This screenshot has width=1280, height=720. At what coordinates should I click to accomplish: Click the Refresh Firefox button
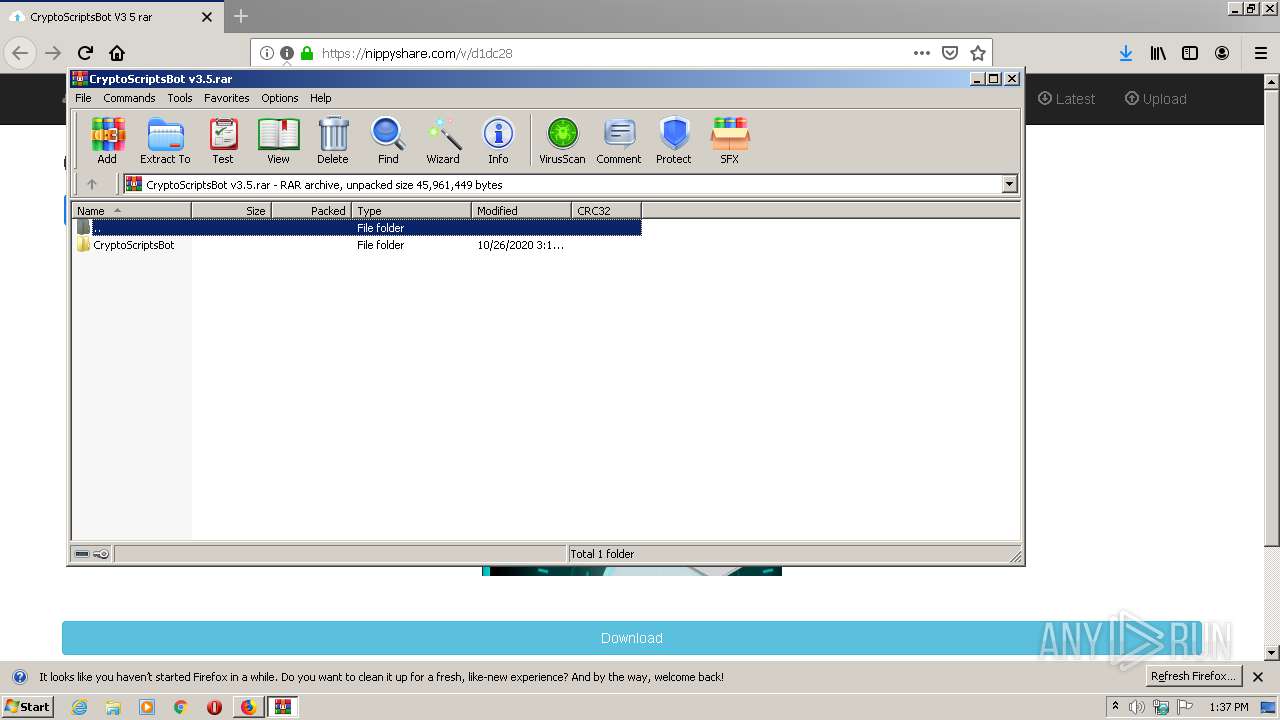(x=1193, y=677)
